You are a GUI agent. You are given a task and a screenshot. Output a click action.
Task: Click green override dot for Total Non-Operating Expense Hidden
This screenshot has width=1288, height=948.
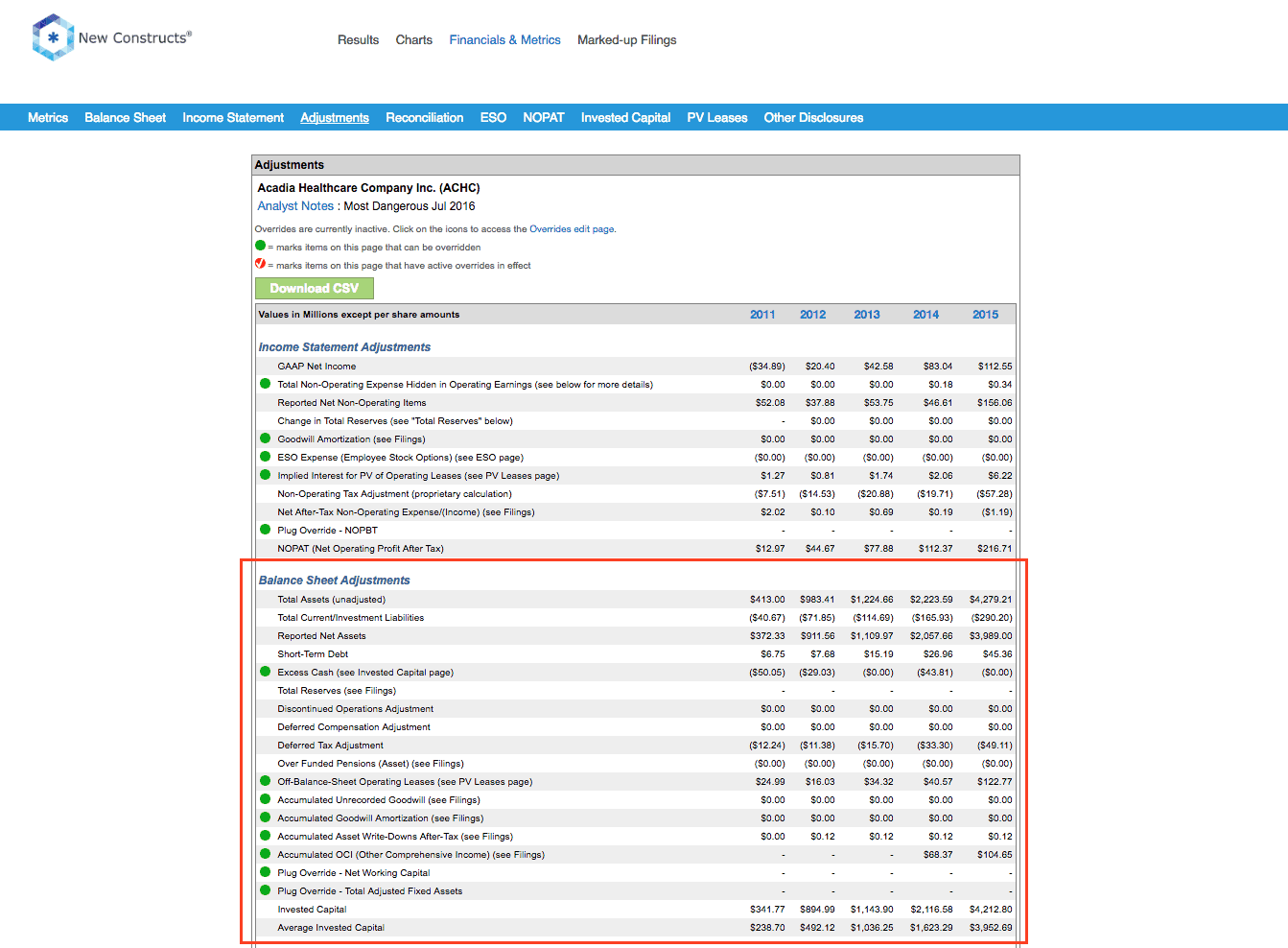pyautogui.click(x=266, y=384)
